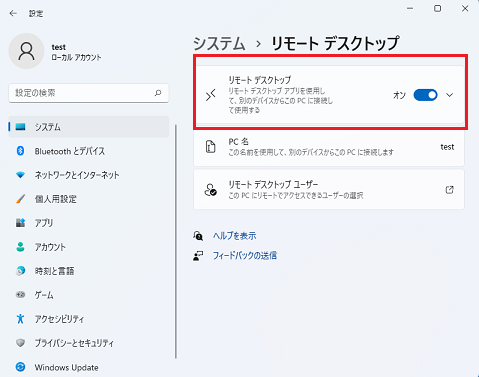Image resolution: width=479 pixels, height=377 pixels.
Task: Minimize the settings window
Action: tap(410, 9)
